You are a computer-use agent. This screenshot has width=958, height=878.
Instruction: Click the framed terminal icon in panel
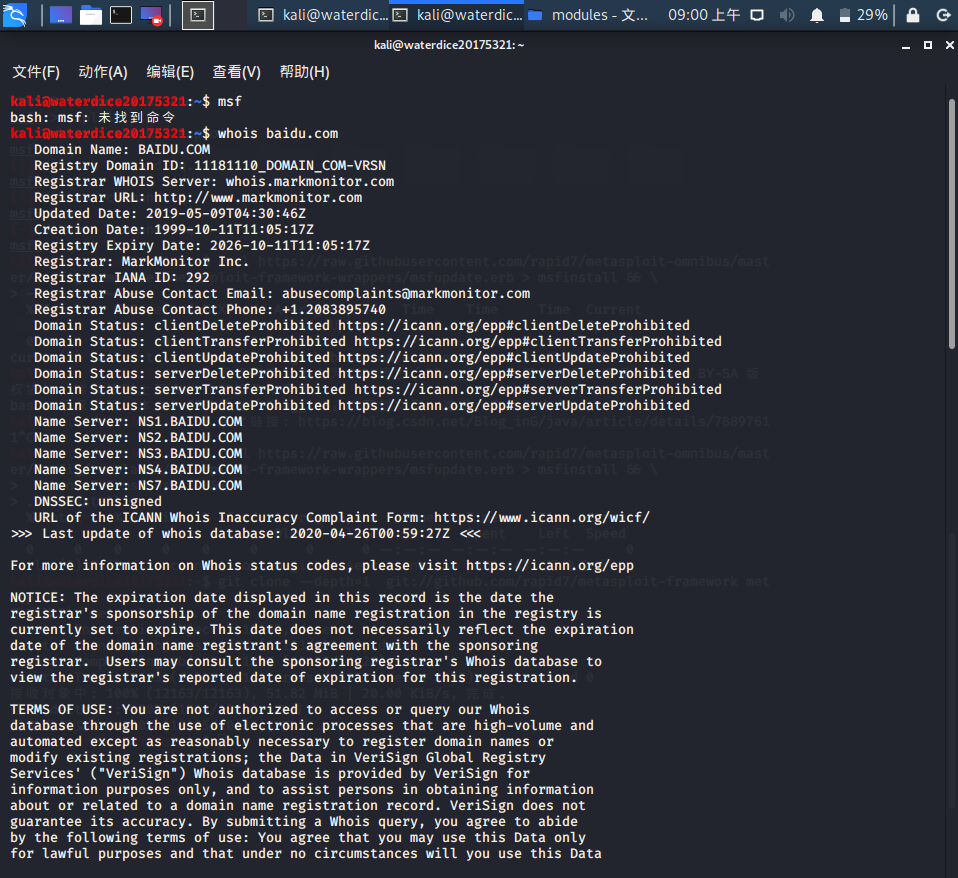[198, 15]
